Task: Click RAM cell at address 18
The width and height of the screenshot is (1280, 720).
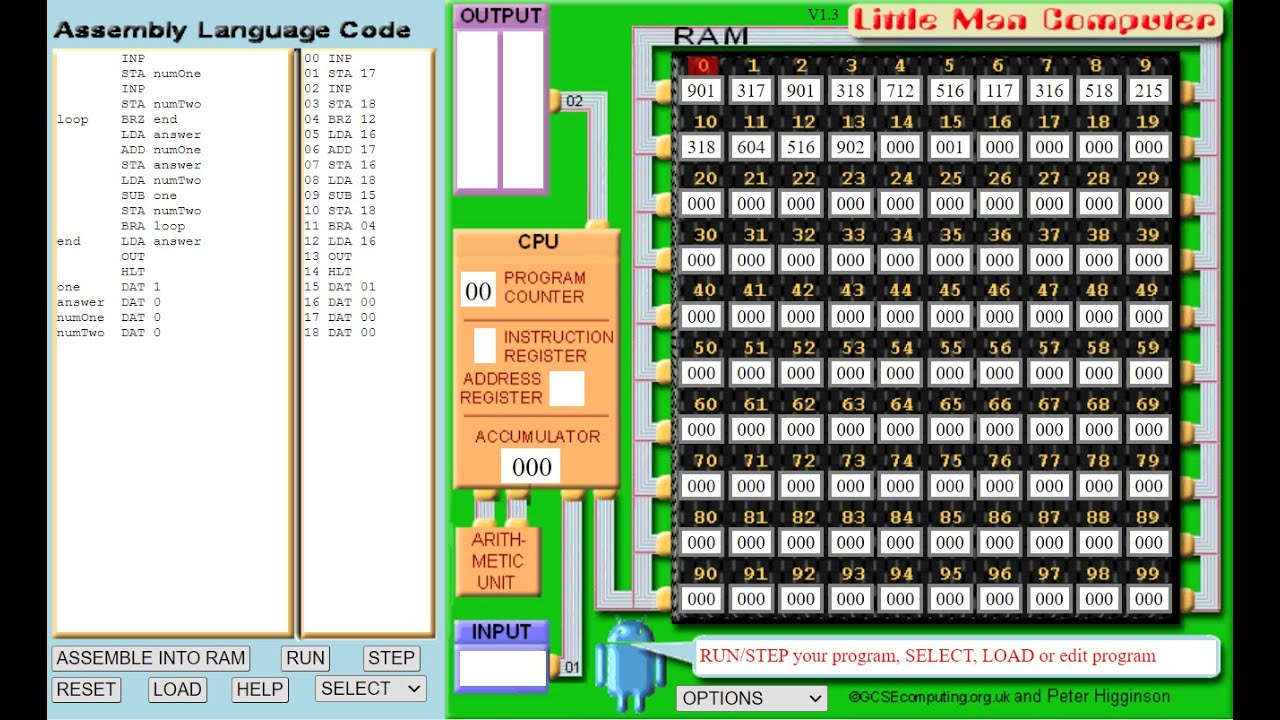Action: [1098, 147]
